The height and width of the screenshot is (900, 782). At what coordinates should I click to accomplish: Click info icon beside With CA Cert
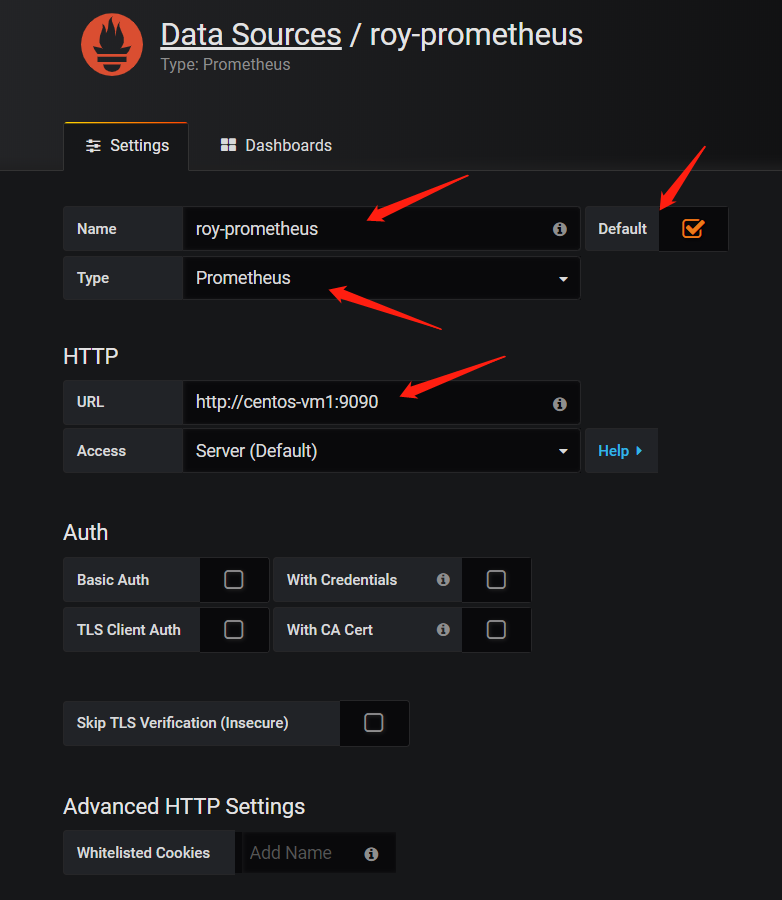443,630
